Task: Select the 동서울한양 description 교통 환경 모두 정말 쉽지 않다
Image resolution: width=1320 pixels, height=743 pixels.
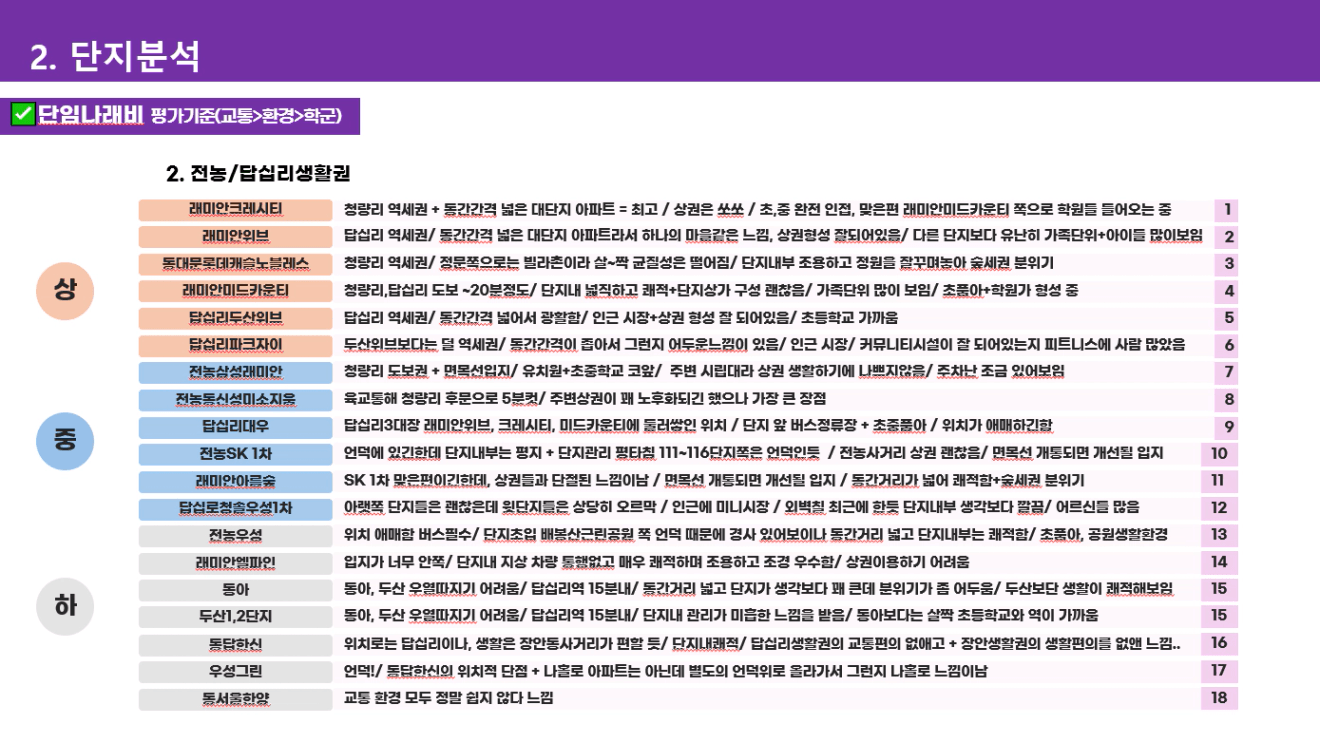Action: tap(448, 698)
